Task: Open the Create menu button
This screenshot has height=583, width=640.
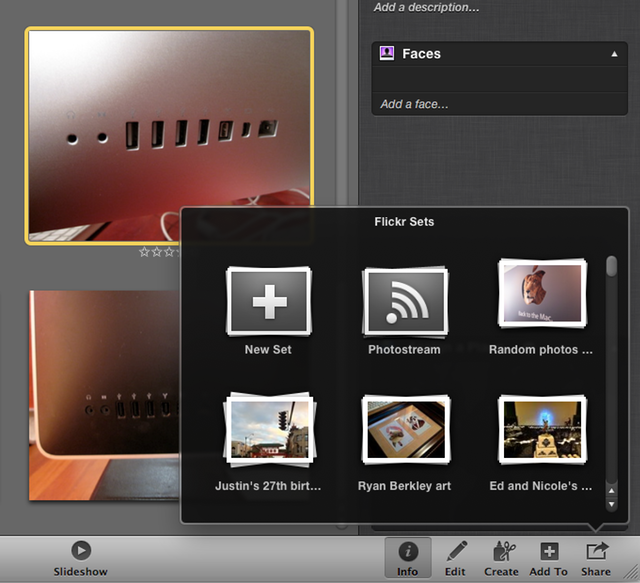Action: click(x=501, y=558)
